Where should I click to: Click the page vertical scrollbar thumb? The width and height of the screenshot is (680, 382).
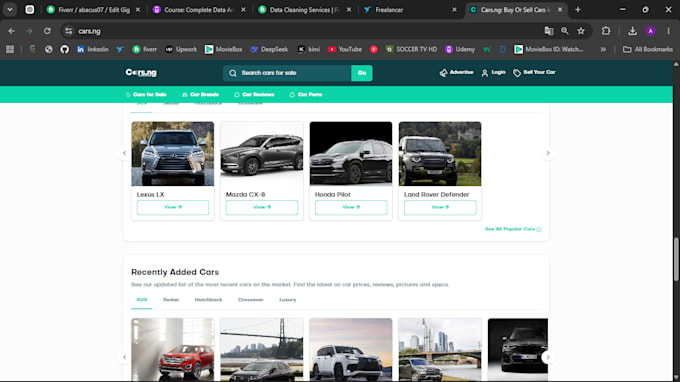coord(676,259)
